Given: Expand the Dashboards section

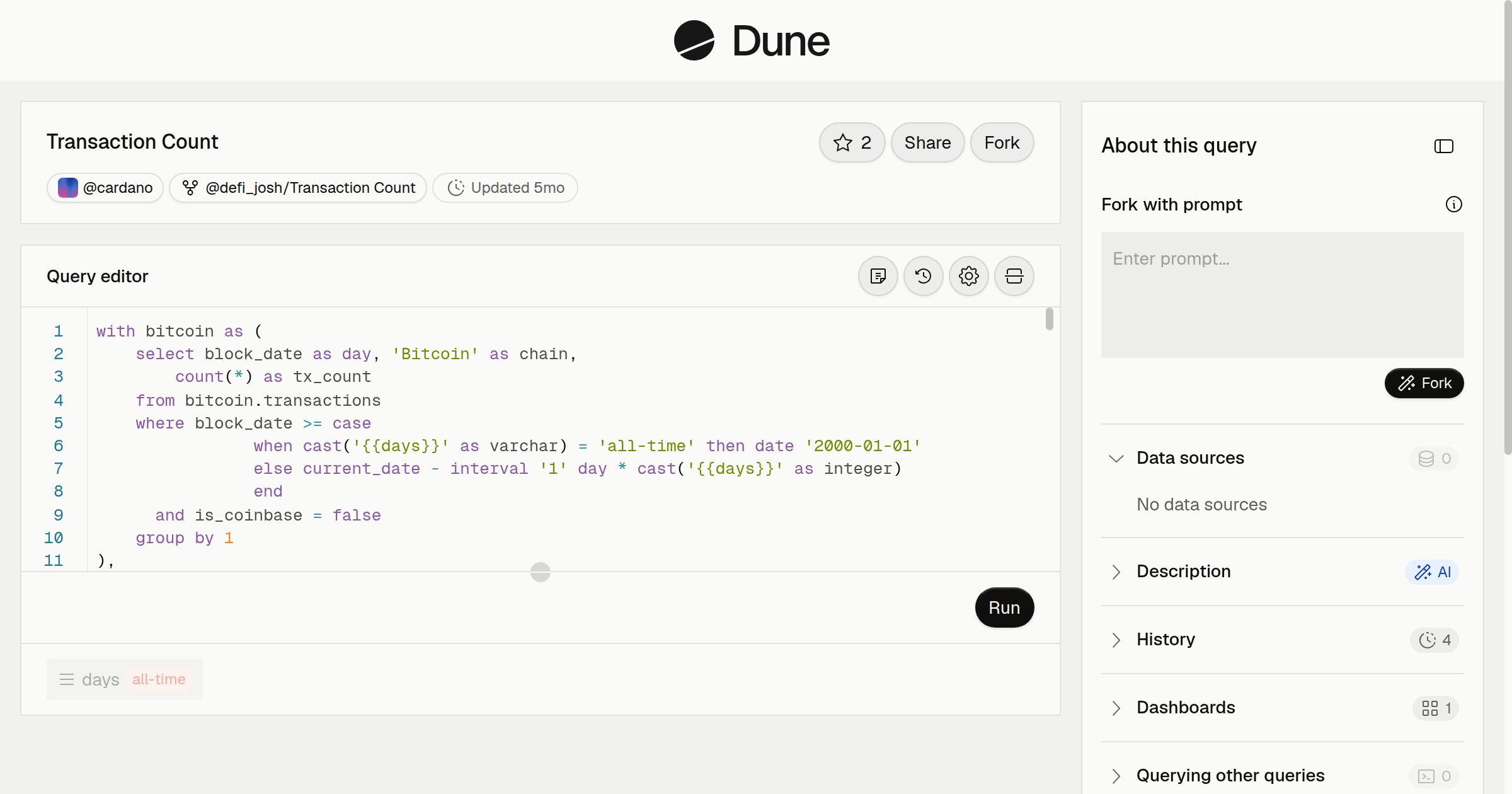Looking at the screenshot, I should 1116,708.
